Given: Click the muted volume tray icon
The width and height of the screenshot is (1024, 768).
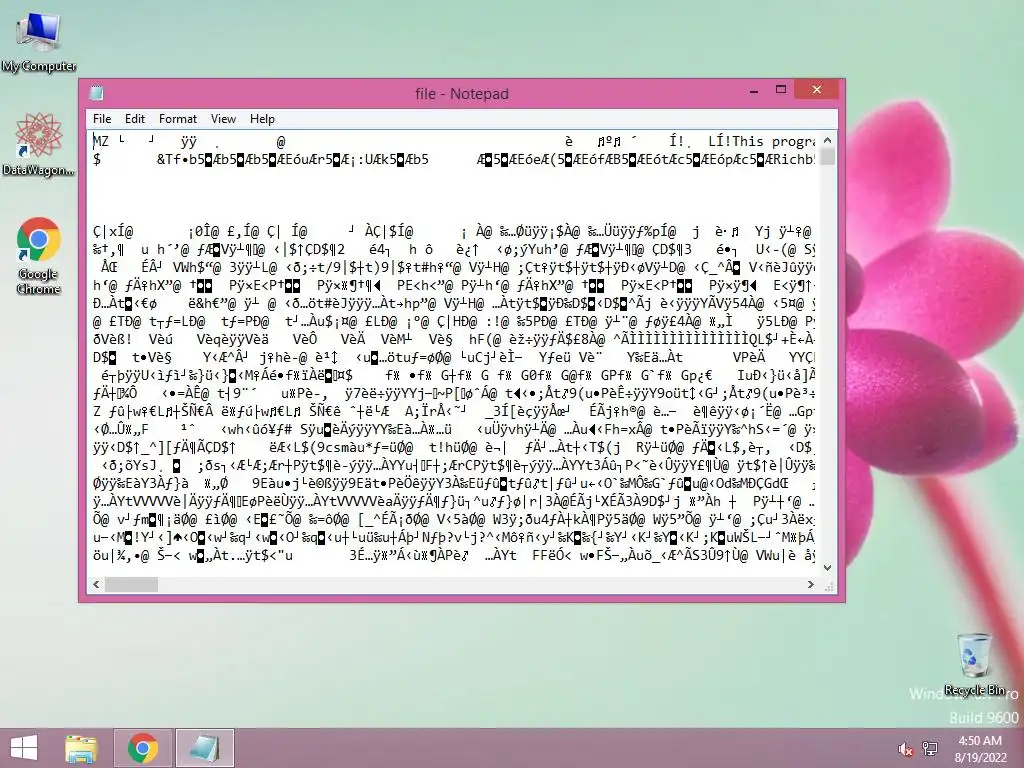Looking at the screenshot, I should pos(905,749).
